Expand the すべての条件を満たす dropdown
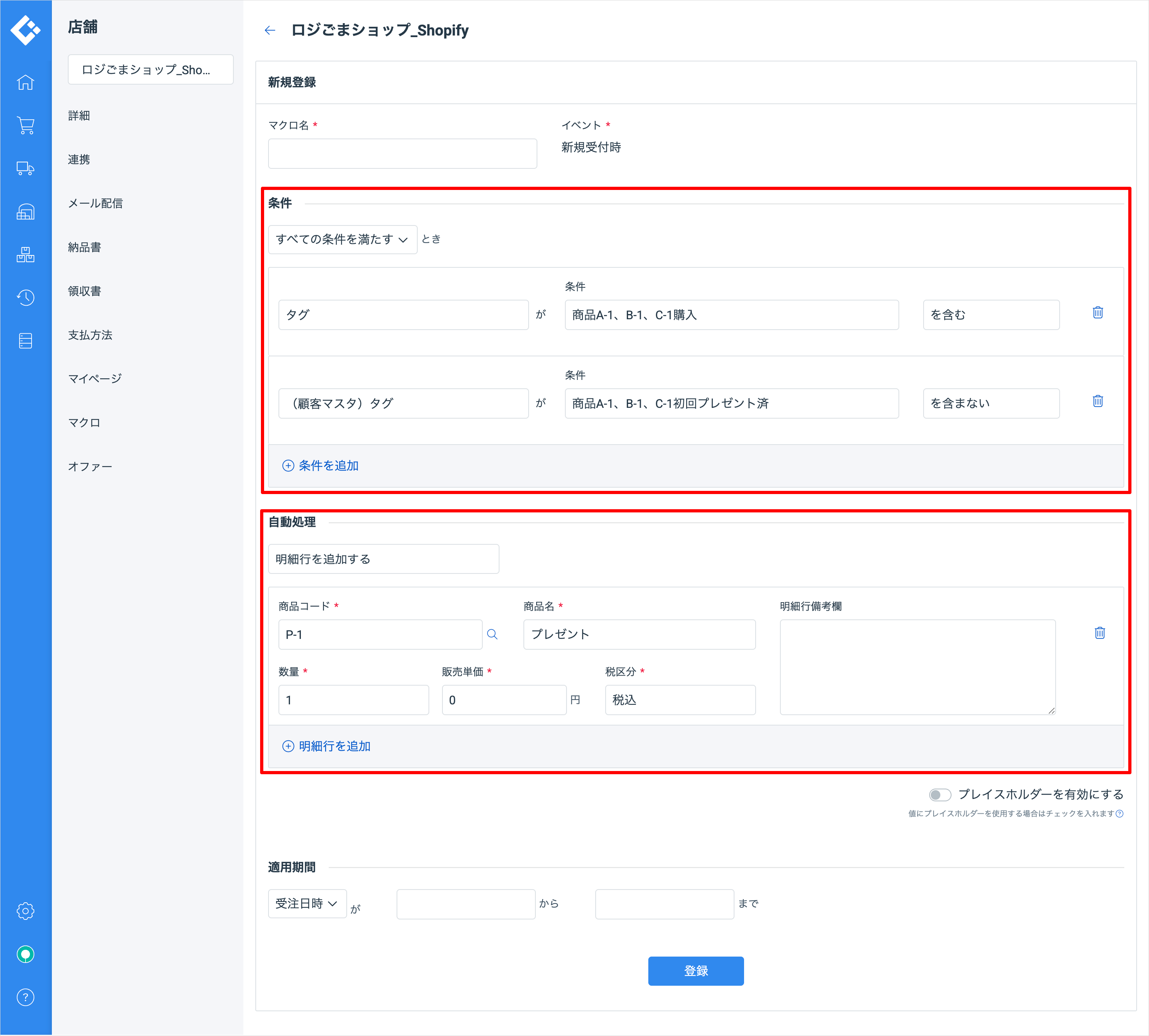The width and height of the screenshot is (1149, 1036). (x=342, y=240)
